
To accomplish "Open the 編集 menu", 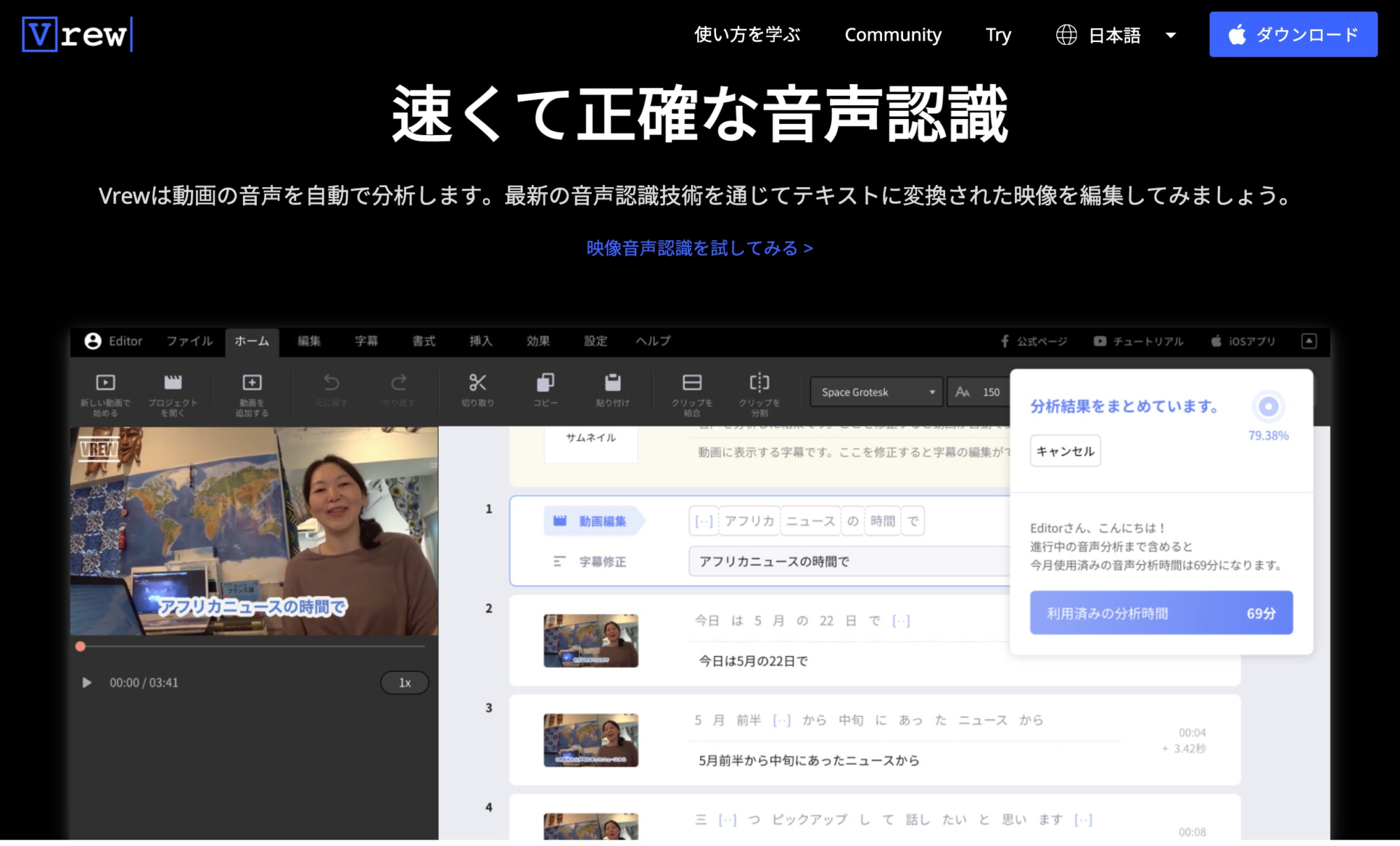I will coord(309,341).
